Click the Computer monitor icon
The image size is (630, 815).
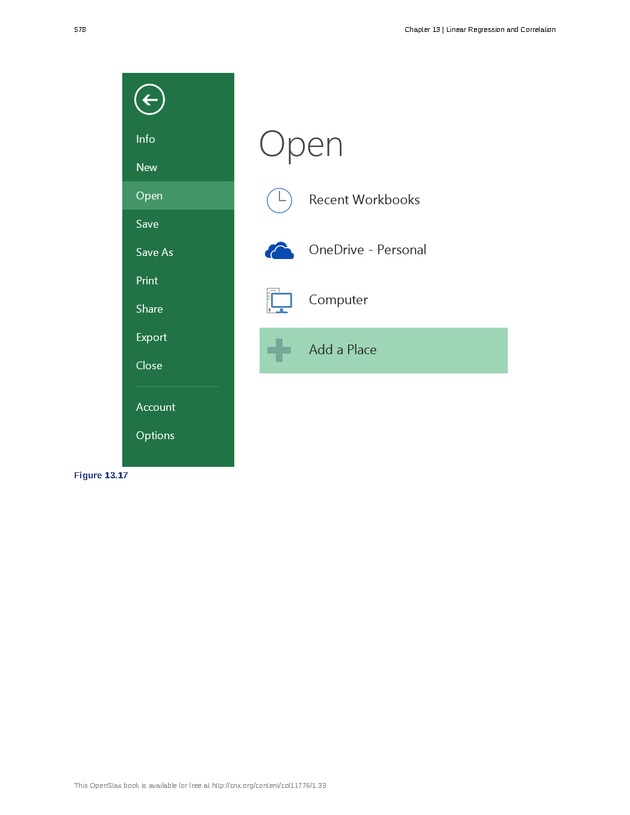279,300
